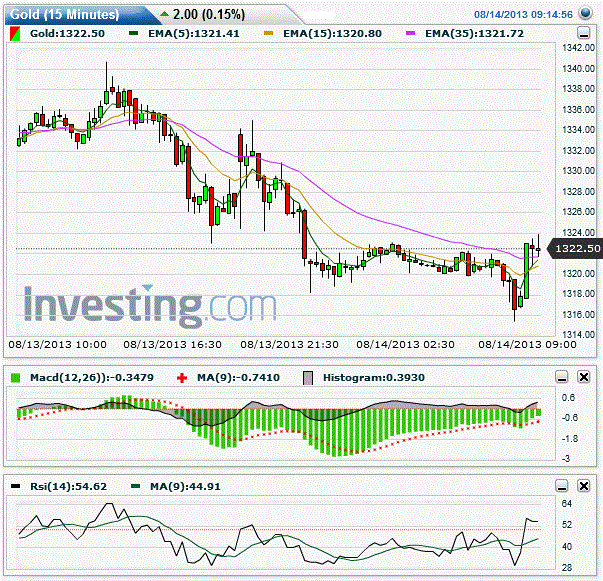Image resolution: width=603 pixels, height=581 pixels.
Task: Click the 08/13/2013 21:30 time axis label
Action: (289, 344)
